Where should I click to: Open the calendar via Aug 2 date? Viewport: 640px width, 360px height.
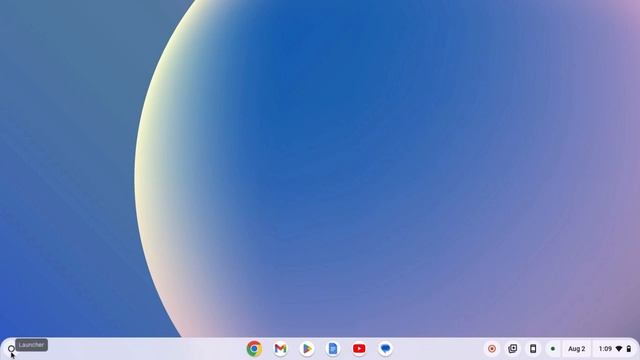577,349
